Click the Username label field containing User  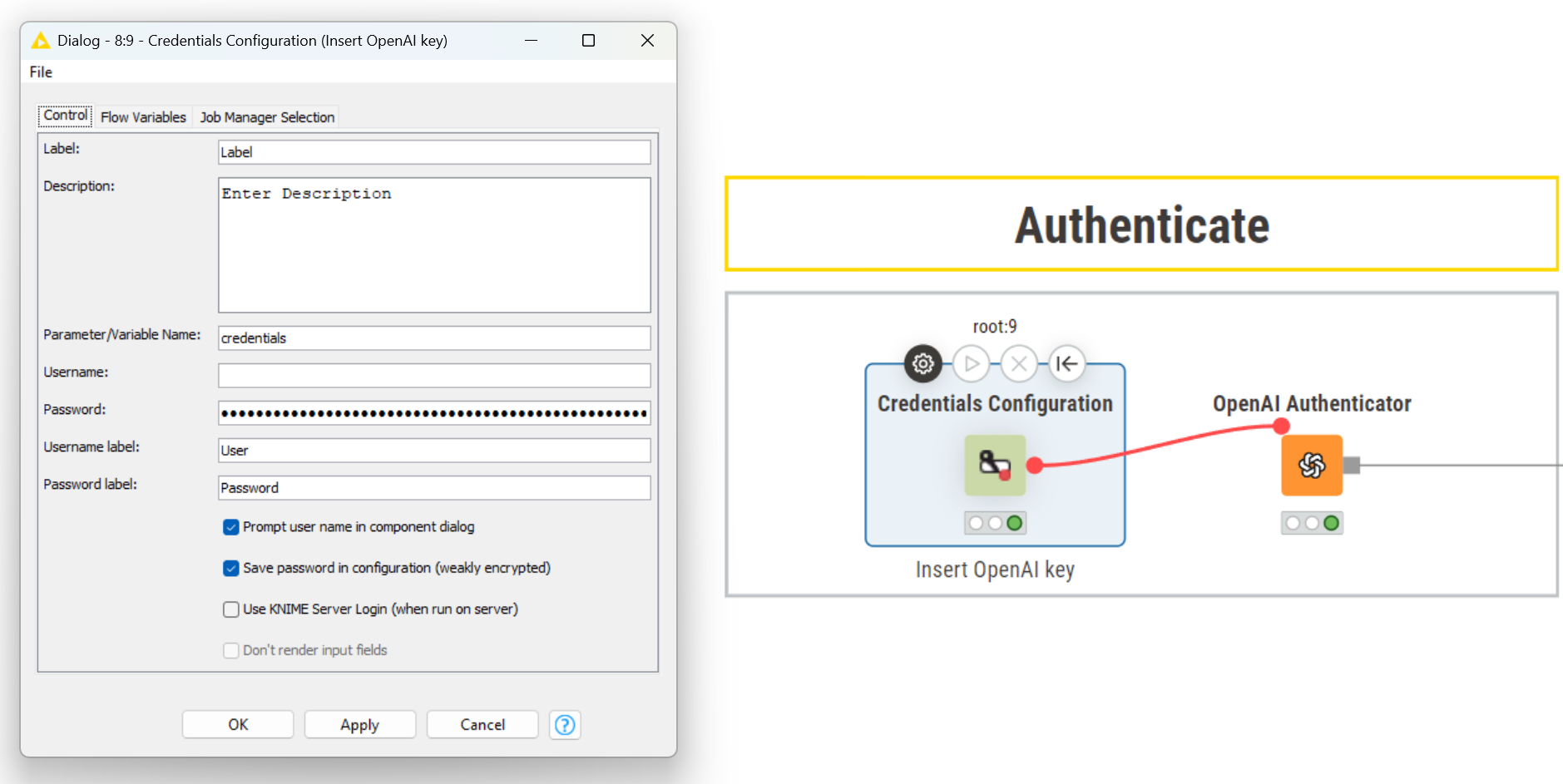pyautogui.click(x=434, y=451)
